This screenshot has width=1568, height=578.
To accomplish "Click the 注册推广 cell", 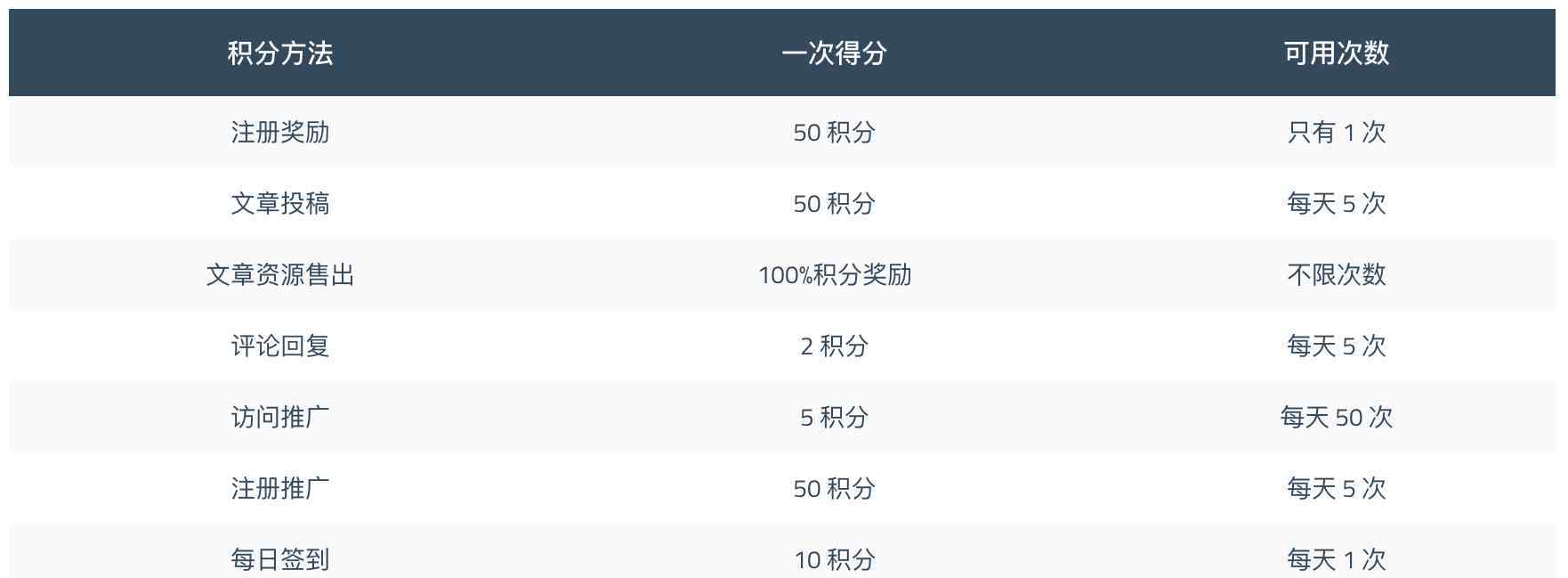I will (280, 489).
